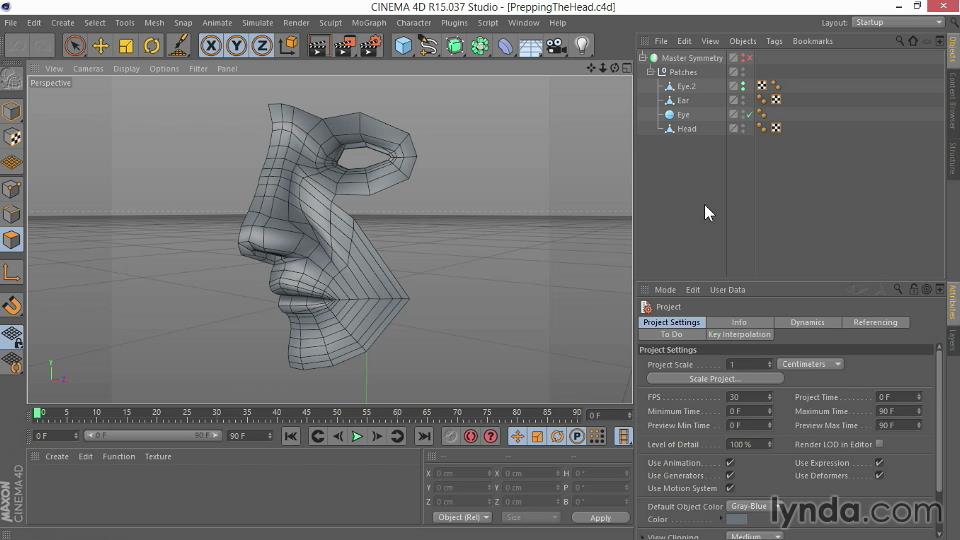Add a Cube primitive object

pos(403,46)
